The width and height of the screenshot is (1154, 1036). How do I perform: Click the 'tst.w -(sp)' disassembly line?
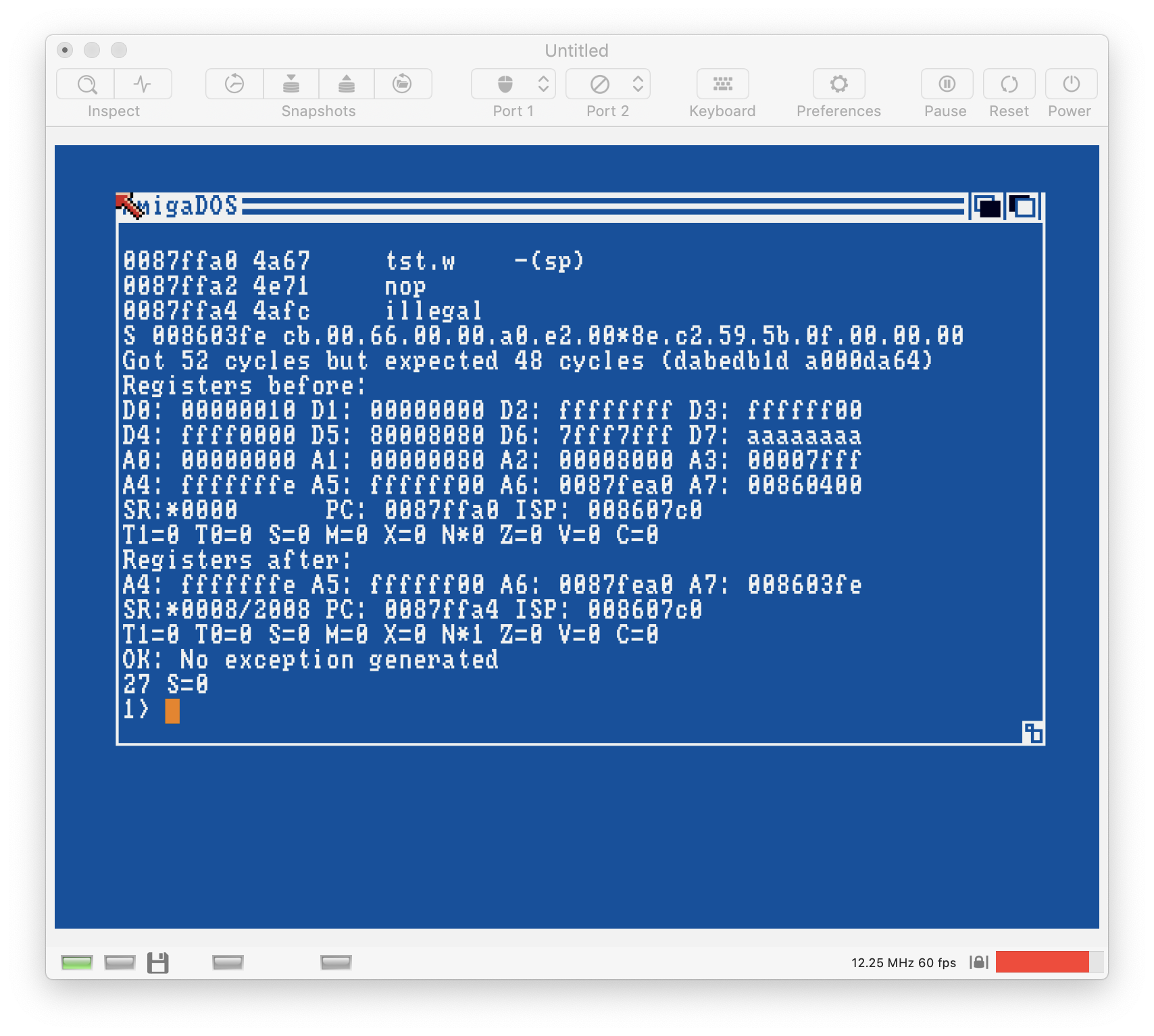click(x=353, y=261)
